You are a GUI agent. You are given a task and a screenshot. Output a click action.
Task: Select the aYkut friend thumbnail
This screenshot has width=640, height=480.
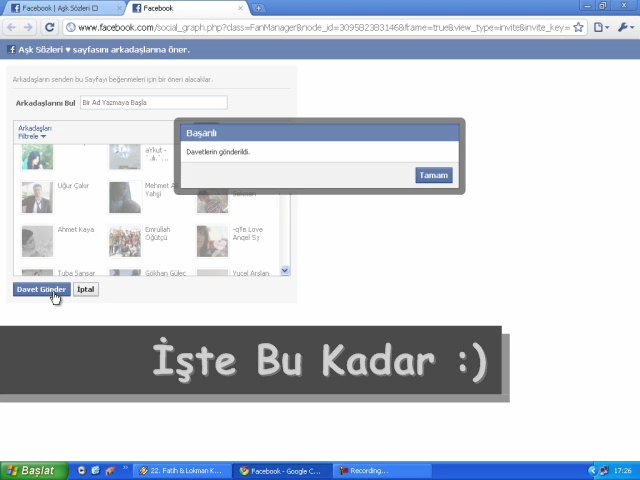(x=125, y=156)
